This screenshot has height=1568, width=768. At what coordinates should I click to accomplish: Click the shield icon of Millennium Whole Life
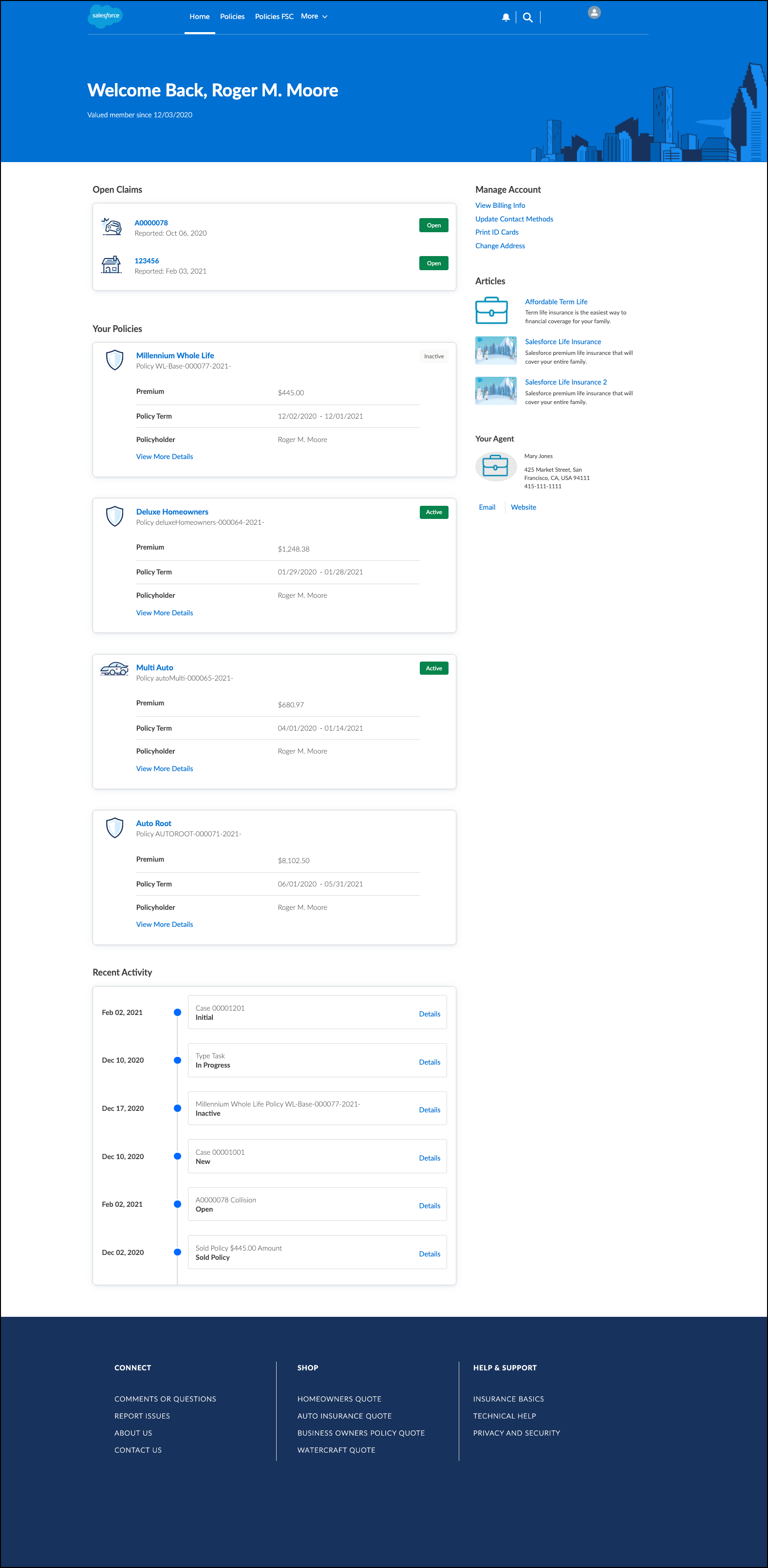(114, 360)
